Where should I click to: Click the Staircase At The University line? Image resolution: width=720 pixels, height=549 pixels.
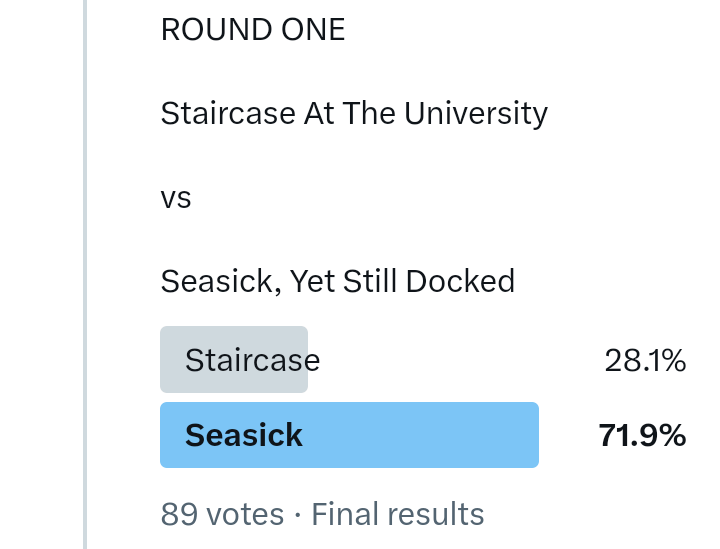[354, 113]
